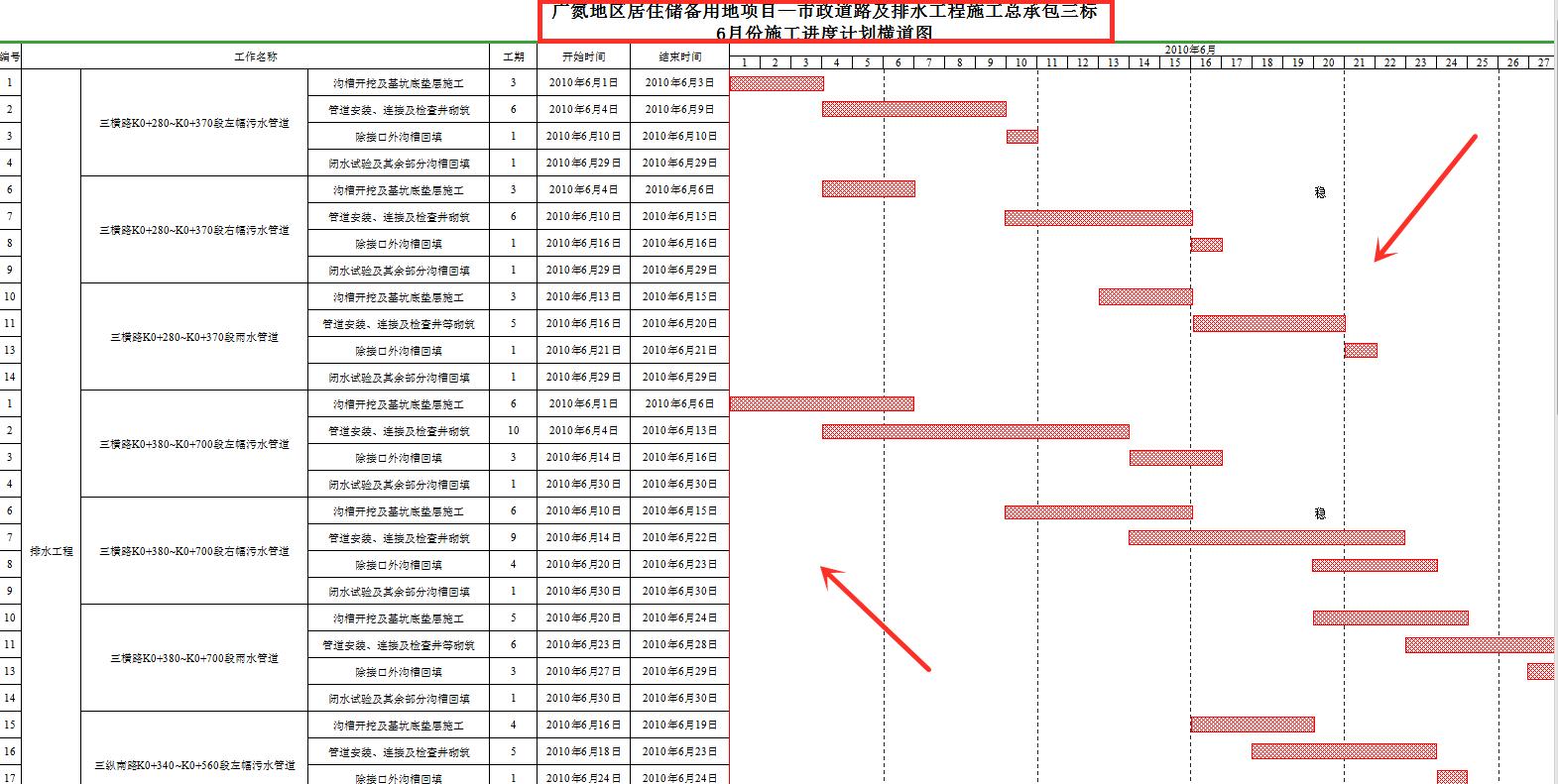Viewport: 1558px width, 784px height.
Task: Click the 工期 column header
Action: pyautogui.click(x=514, y=56)
